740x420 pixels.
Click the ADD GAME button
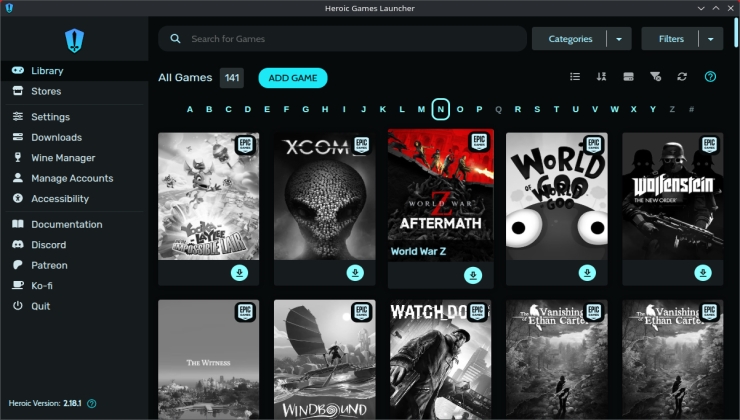[x=293, y=78]
